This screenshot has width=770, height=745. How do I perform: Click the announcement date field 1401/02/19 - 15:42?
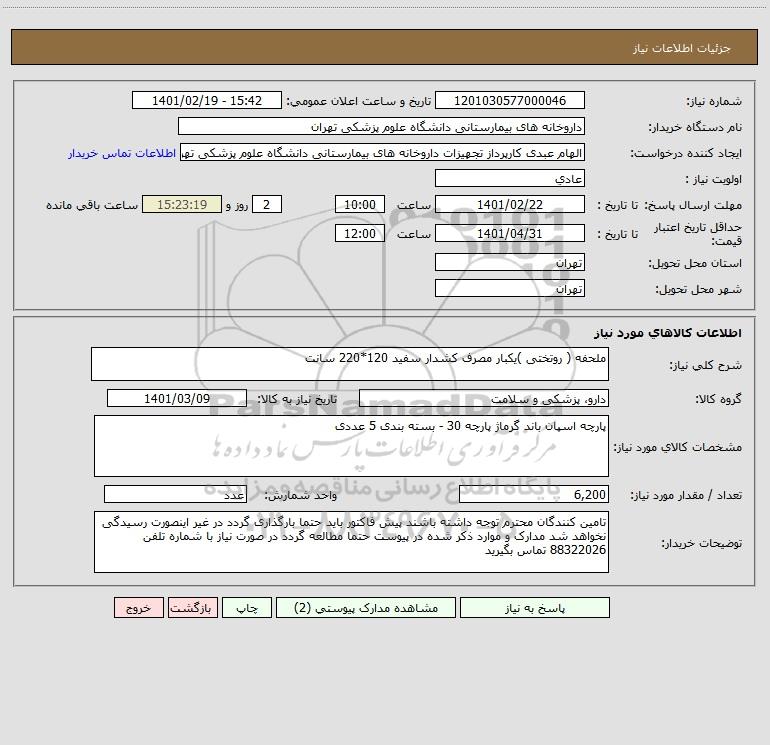[x=207, y=100]
